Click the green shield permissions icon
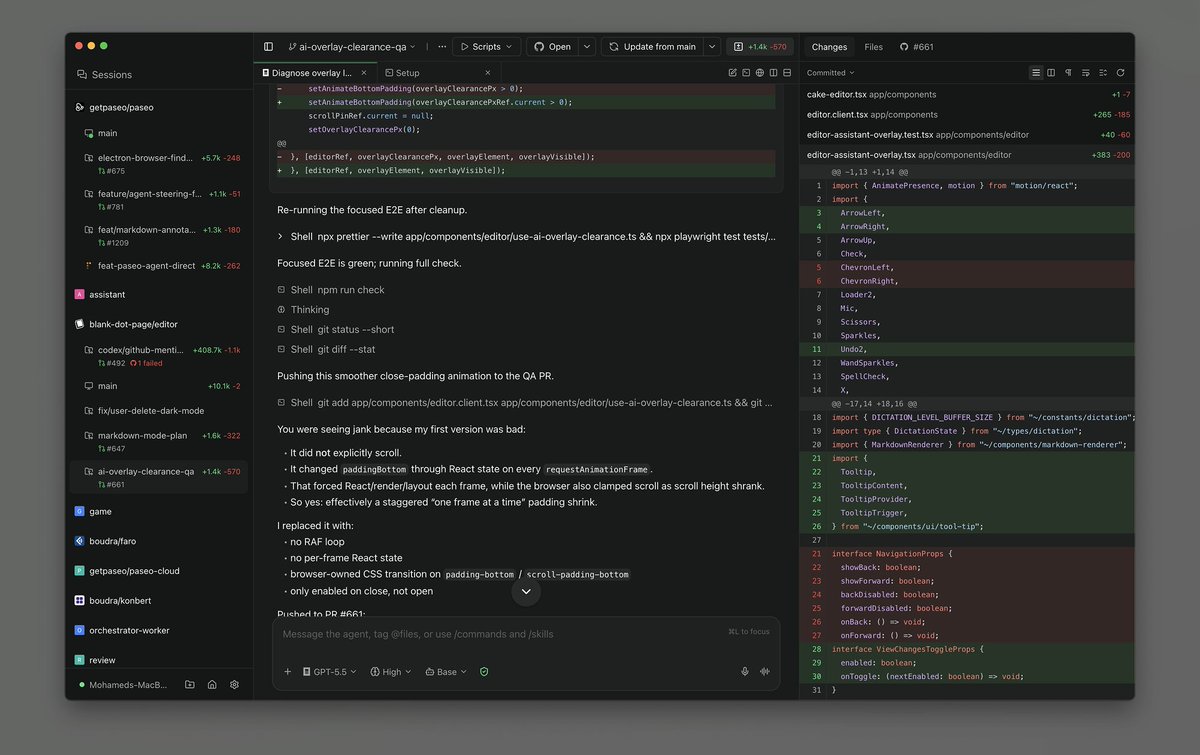The width and height of the screenshot is (1200, 755). [484, 672]
